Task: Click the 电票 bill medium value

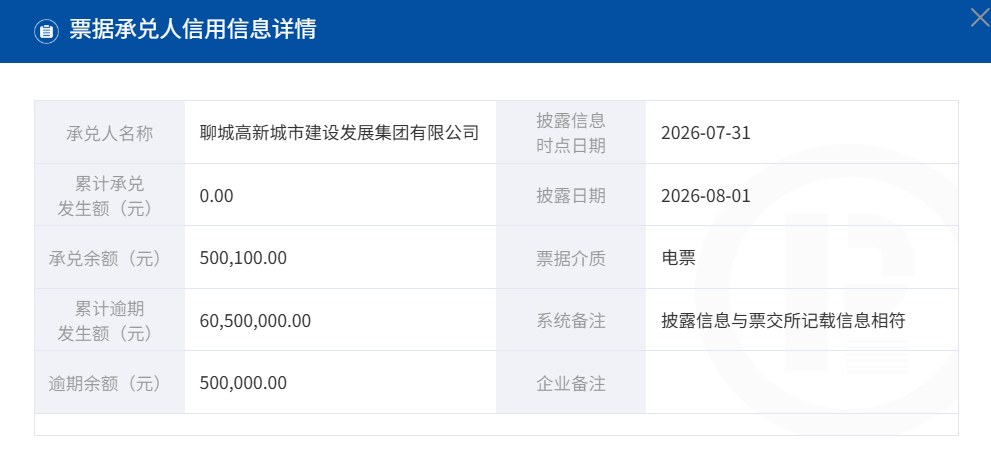Action: (x=678, y=258)
